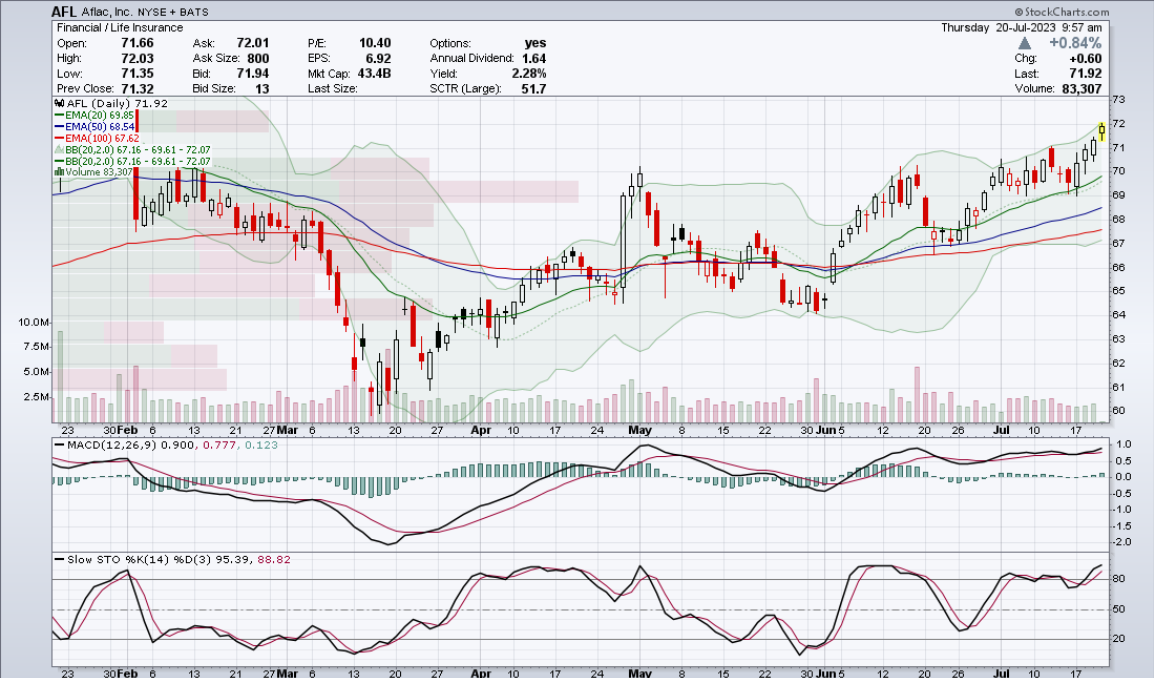Viewport: 1154px width, 678px height.
Task: Select the MACD signal value 0.777
Action: (218, 445)
